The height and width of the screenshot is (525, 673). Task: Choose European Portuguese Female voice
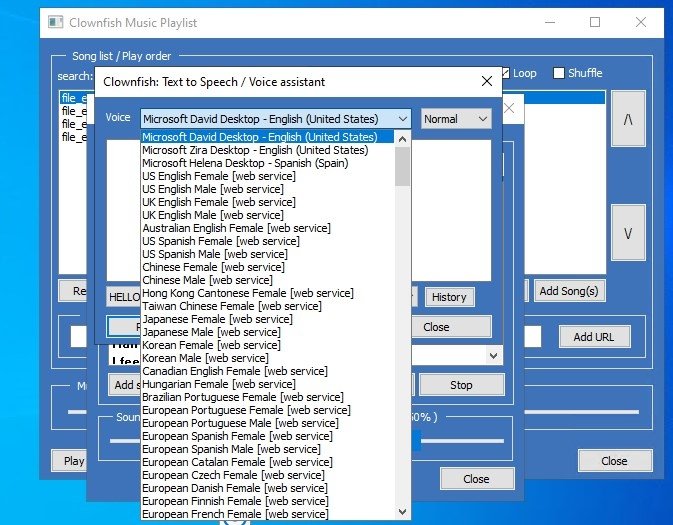pos(267,410)
